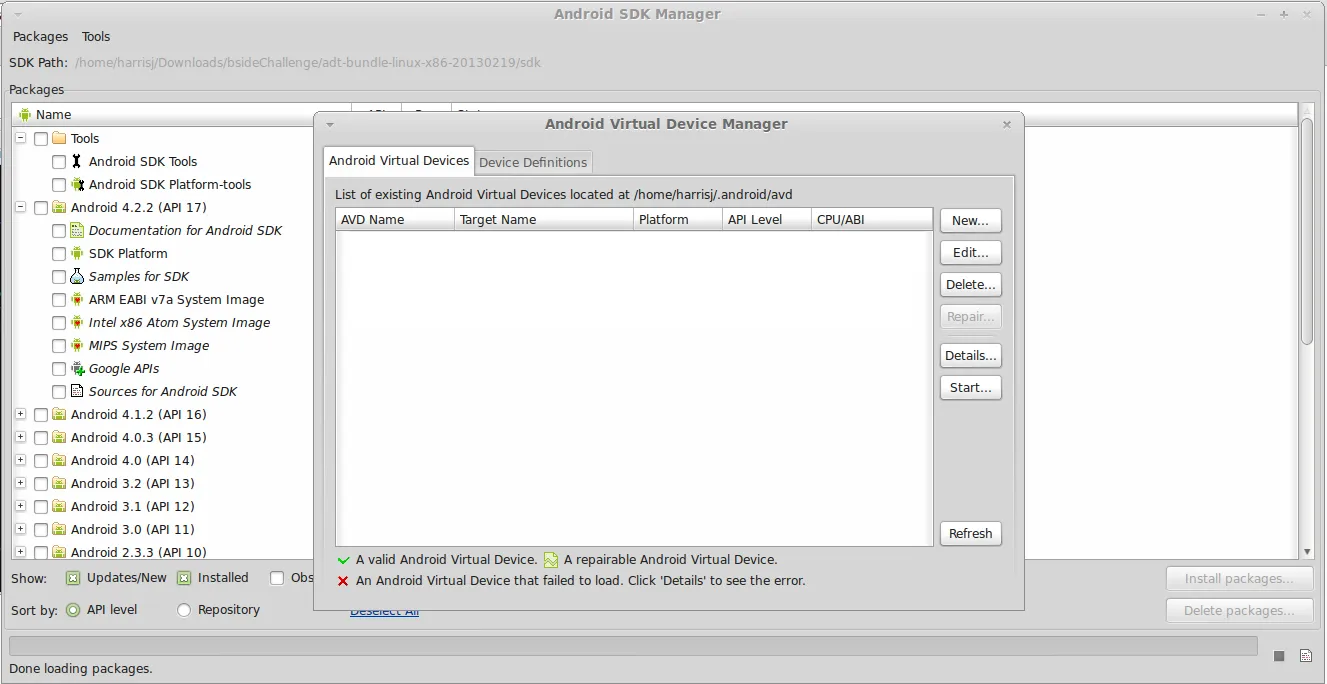Click the Android 4.0 (API 14) folder icon
1327x684 pixels.
pos(59,460)
